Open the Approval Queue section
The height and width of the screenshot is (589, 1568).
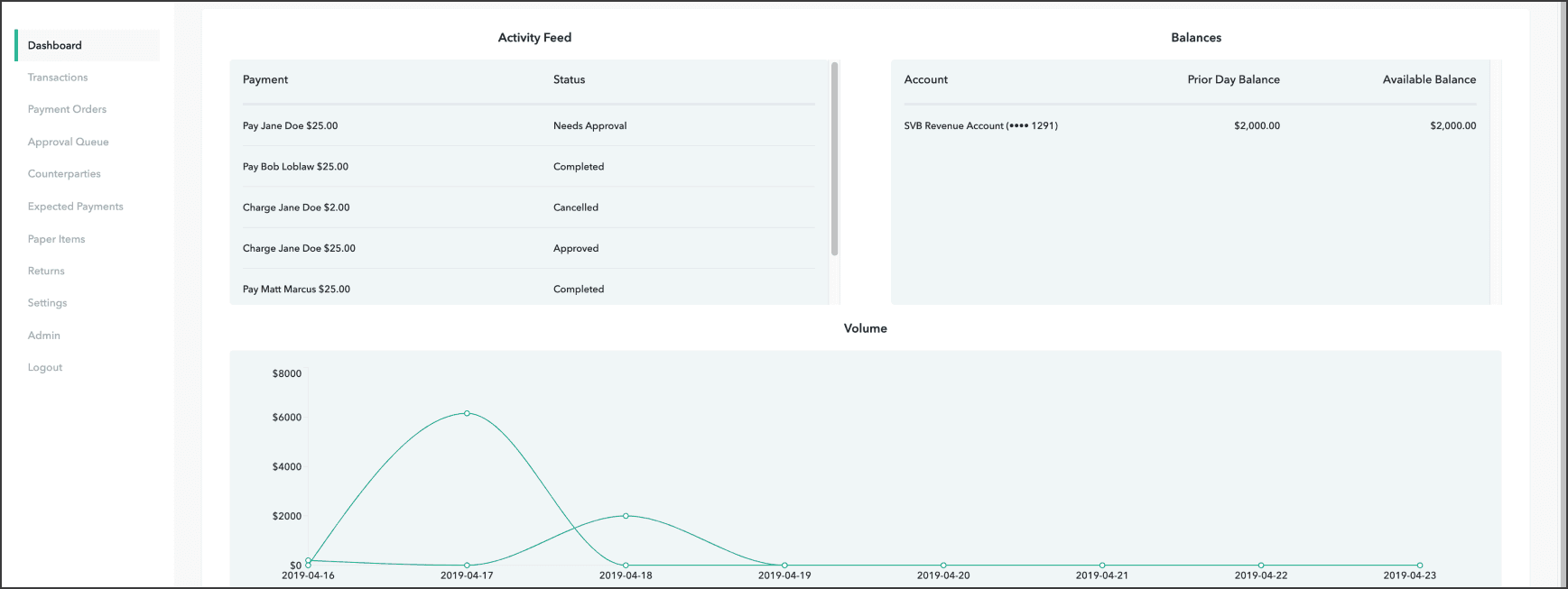point(68,142)
